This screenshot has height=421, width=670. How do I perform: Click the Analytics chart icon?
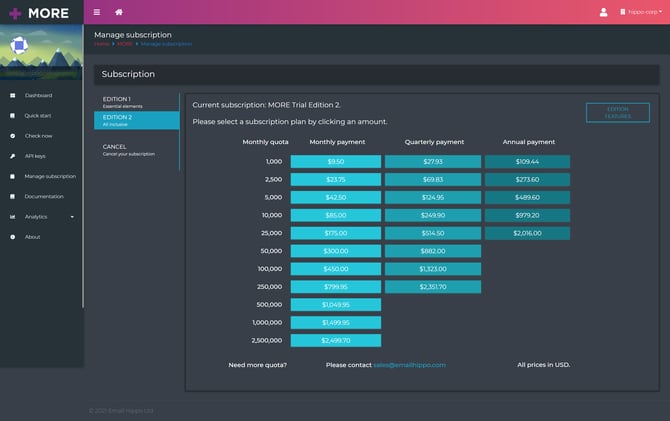(x=12, y=217)
